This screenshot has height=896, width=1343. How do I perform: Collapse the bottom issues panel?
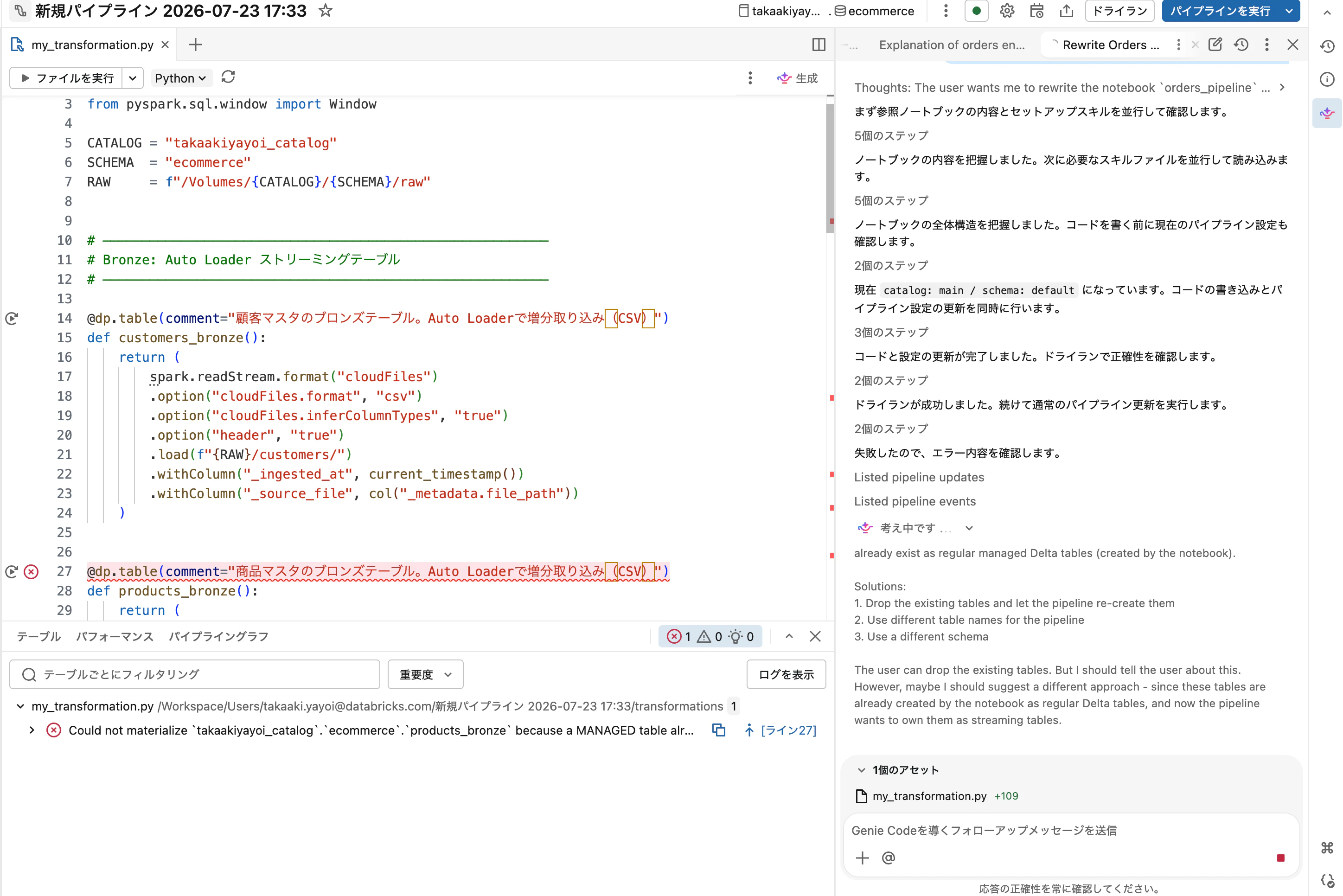pos(789,636)
